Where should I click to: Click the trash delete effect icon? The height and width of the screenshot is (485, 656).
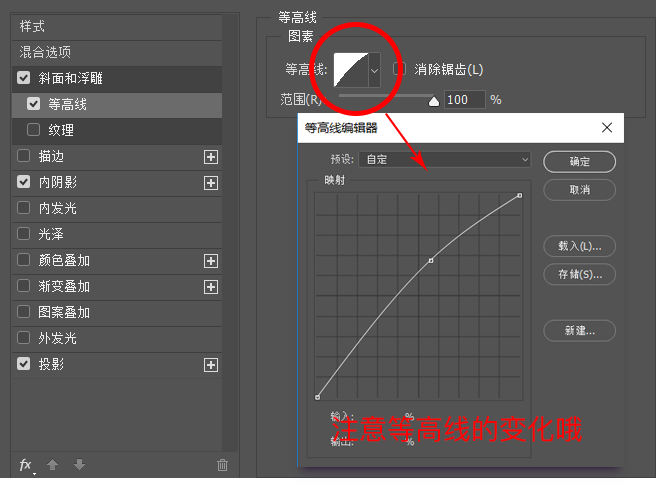(x=223, y=465)
